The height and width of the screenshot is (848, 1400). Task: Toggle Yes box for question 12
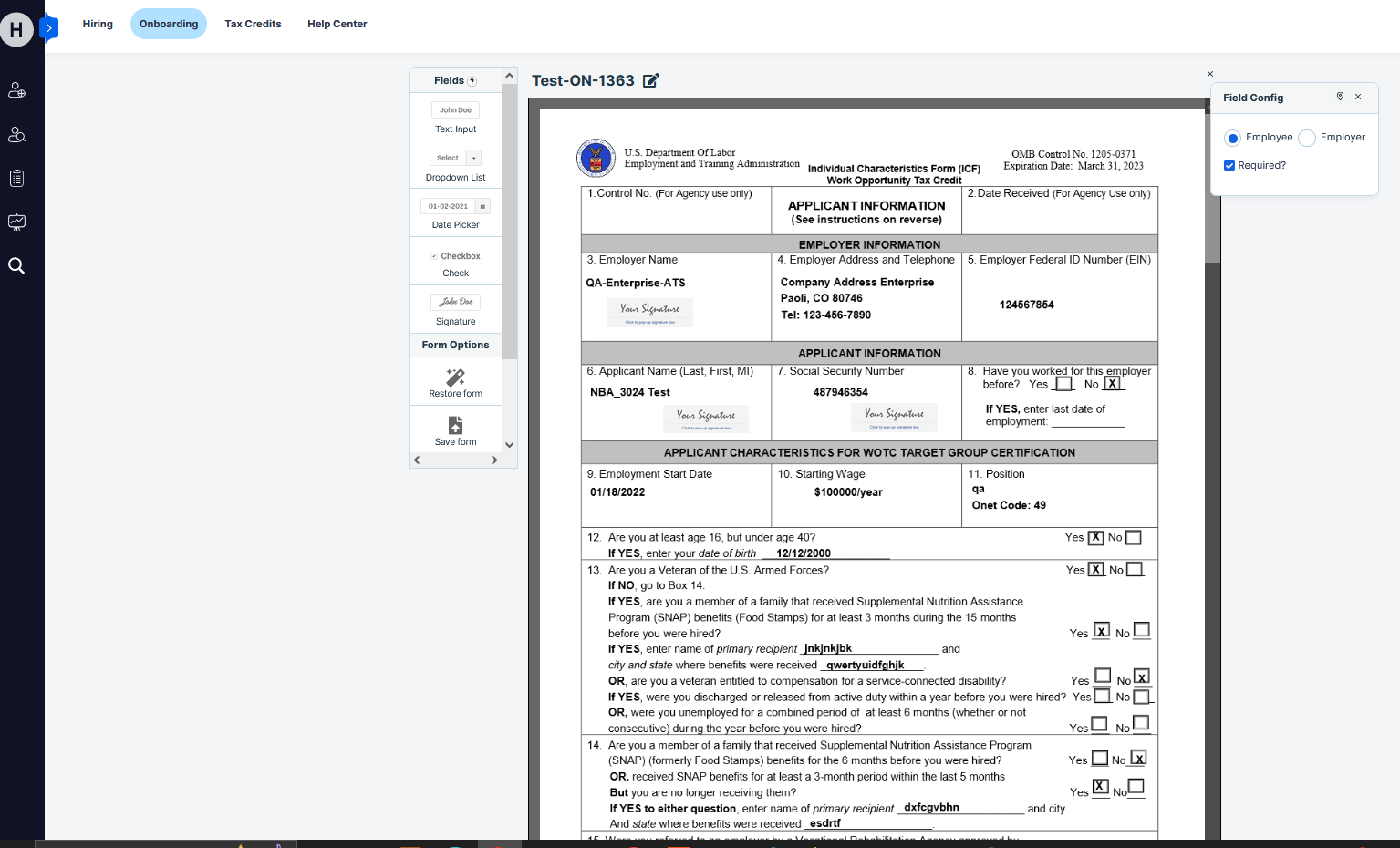pyautogui.click(x=1096, y=538)
